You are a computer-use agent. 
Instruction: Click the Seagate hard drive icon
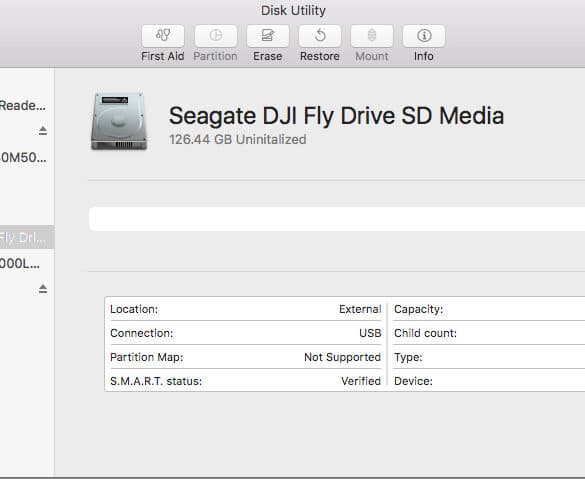coord(119,121)
